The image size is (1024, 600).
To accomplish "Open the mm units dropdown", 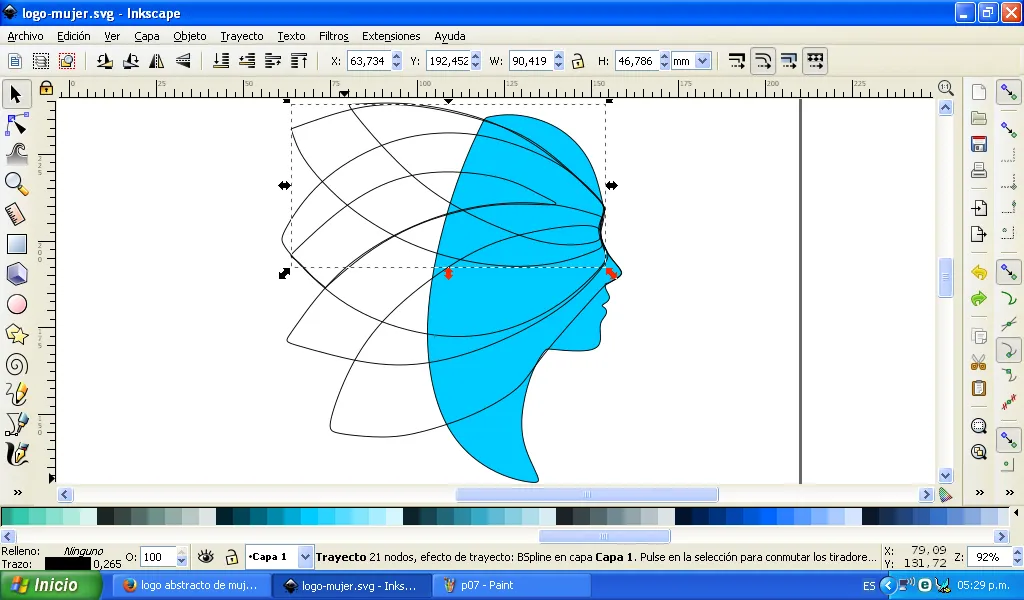I will [703, 61].
